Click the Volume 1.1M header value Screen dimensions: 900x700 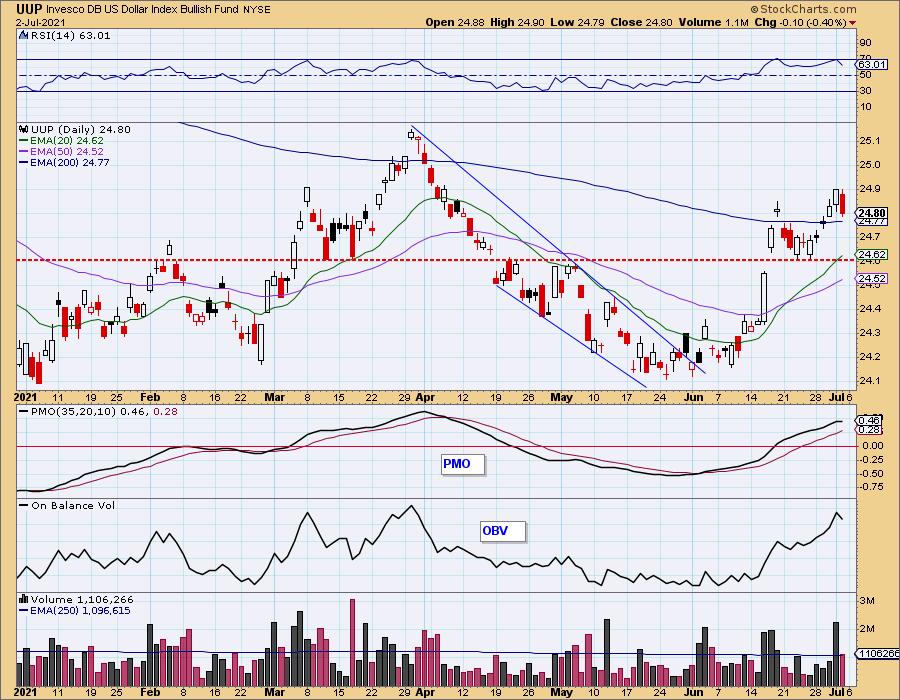pyautogui.click(x=713, y=22)
